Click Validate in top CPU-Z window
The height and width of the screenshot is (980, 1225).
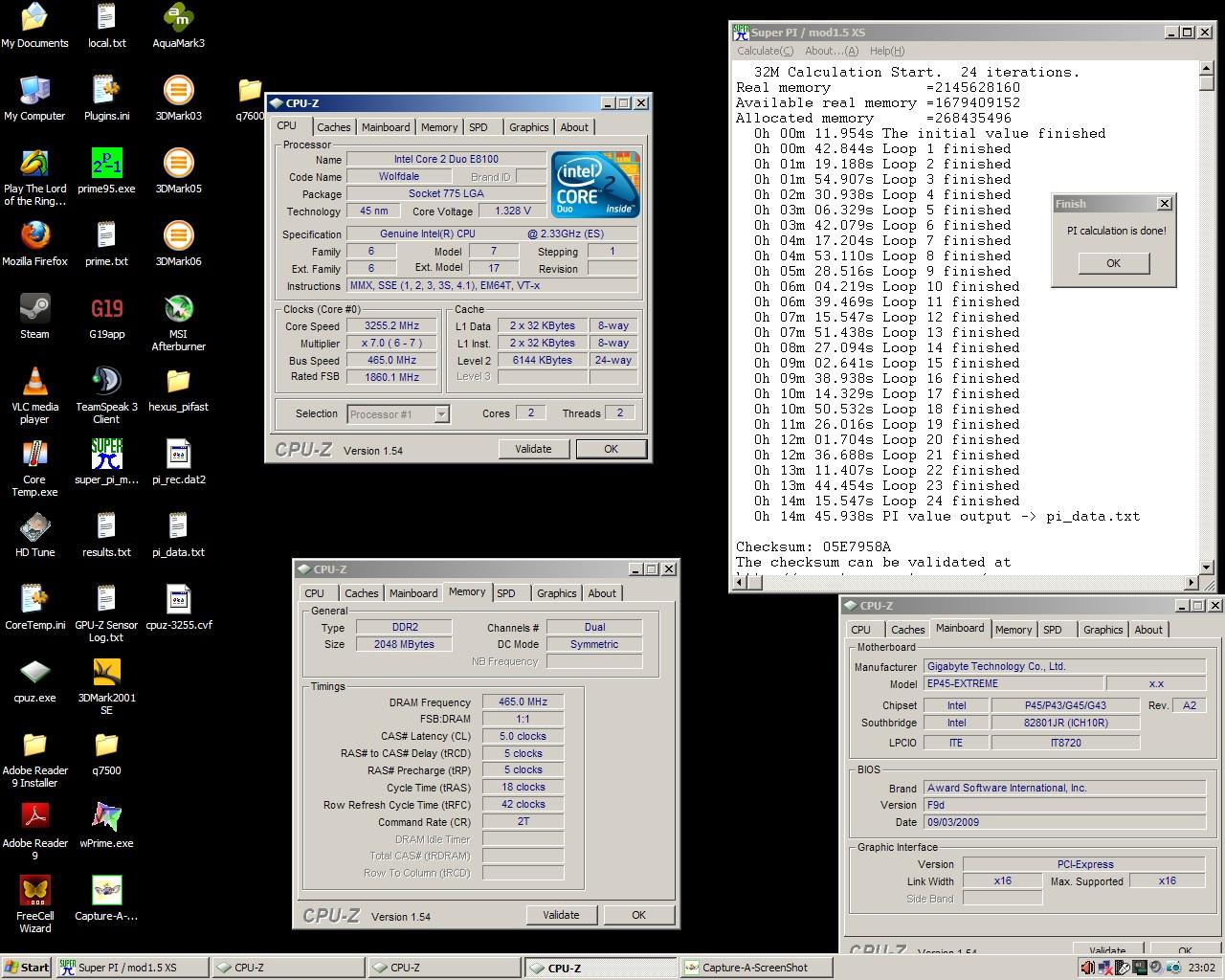point(533,449)
